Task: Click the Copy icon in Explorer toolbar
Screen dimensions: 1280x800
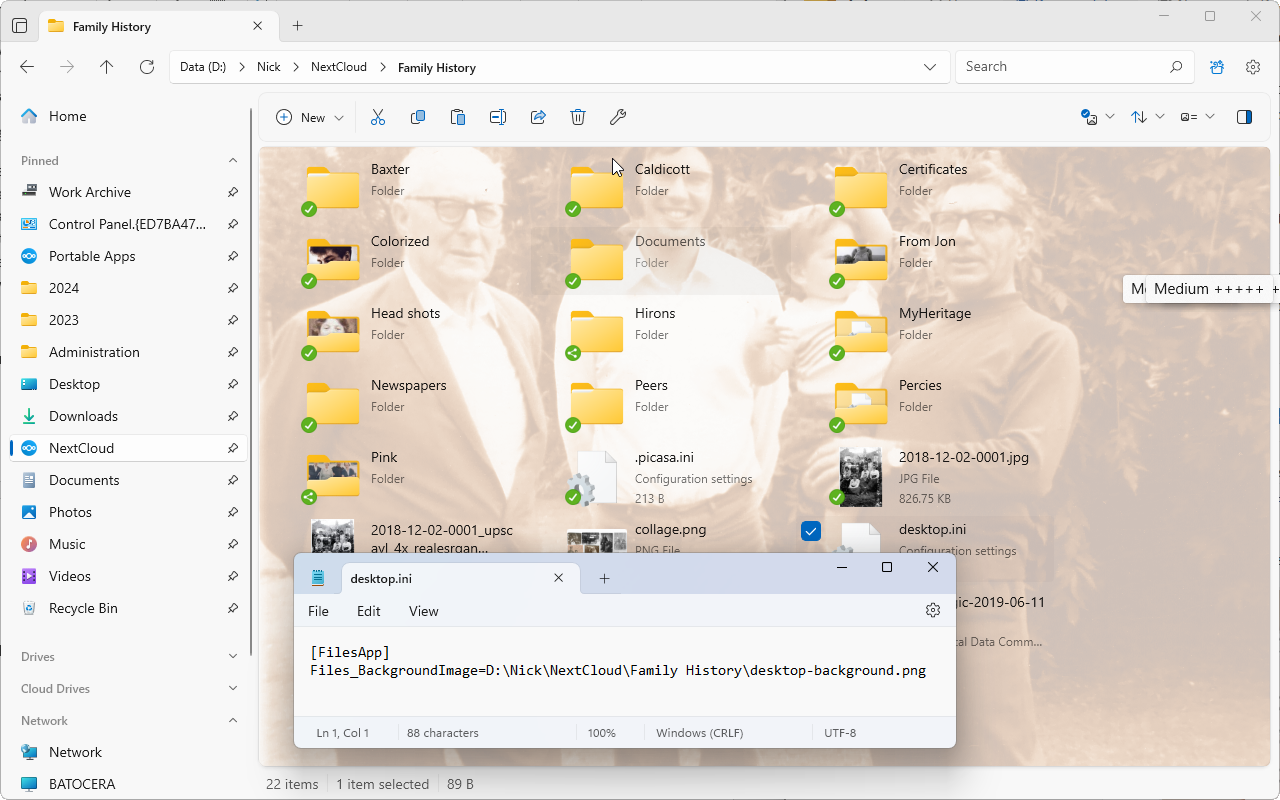Action: [418, 117]
